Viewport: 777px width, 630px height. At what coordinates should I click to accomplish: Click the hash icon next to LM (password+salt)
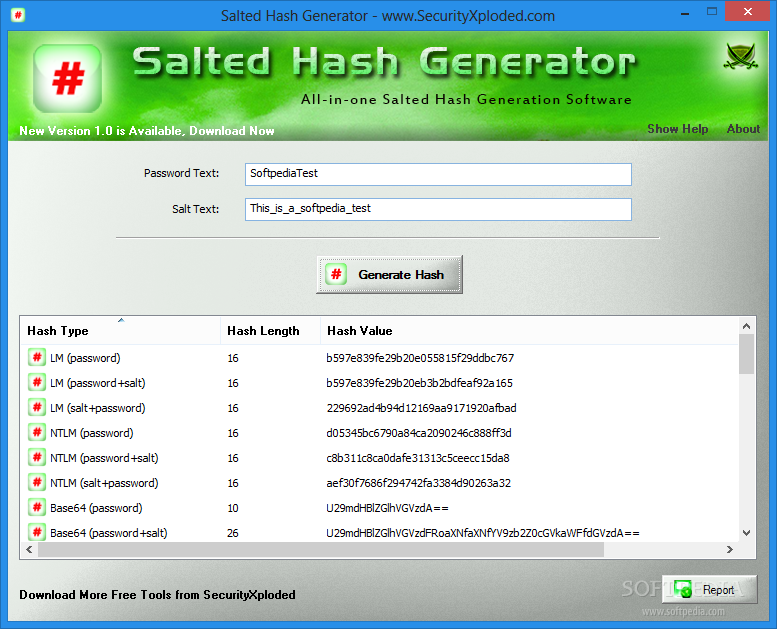[x=37, y=383]
